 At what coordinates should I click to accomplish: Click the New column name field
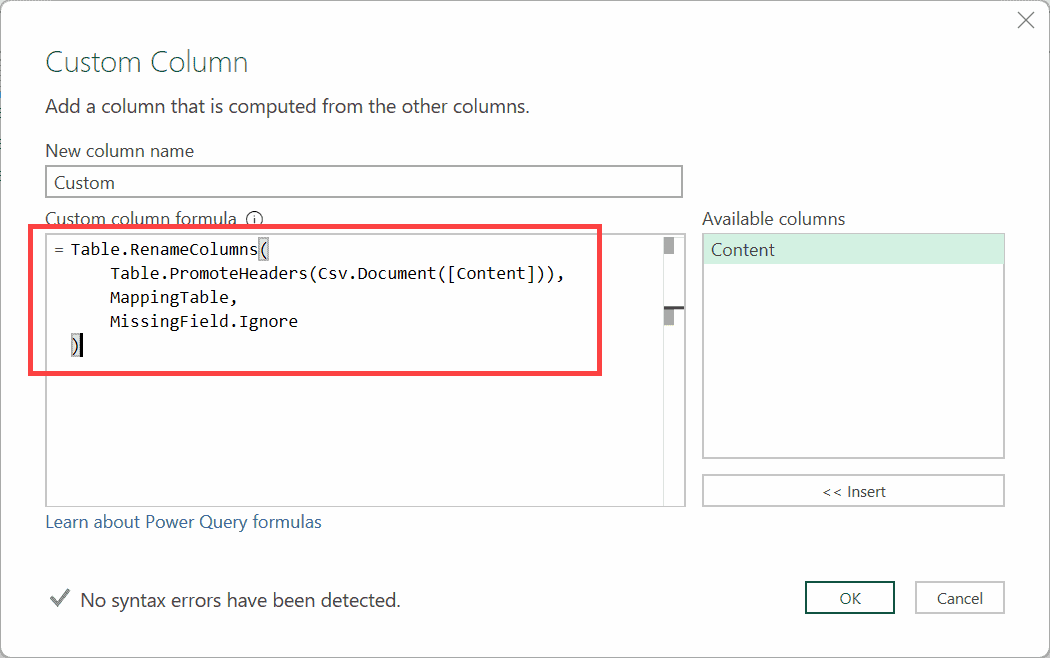click(363, 182)
